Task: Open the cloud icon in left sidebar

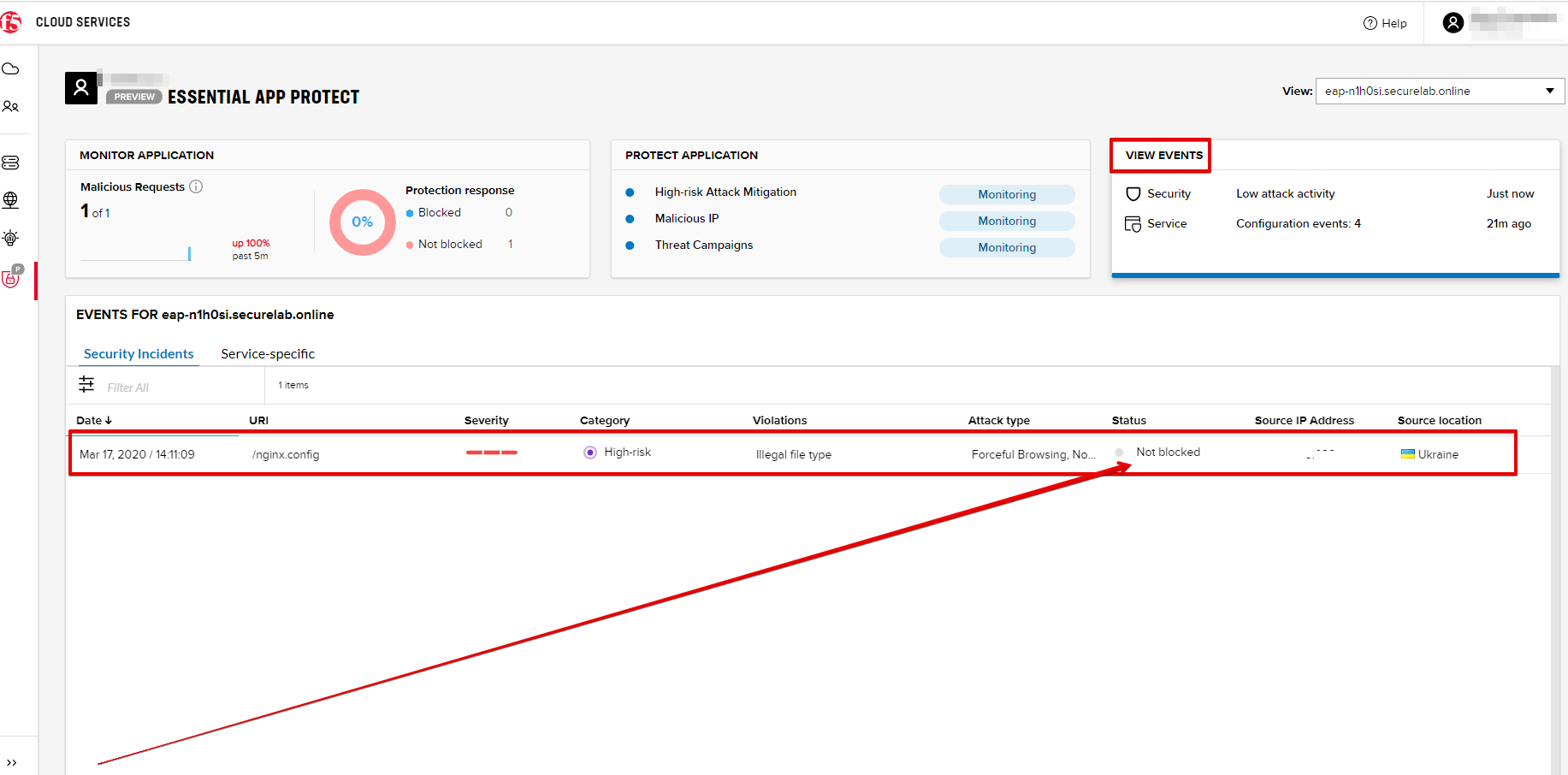Action: tap(10, 69)
